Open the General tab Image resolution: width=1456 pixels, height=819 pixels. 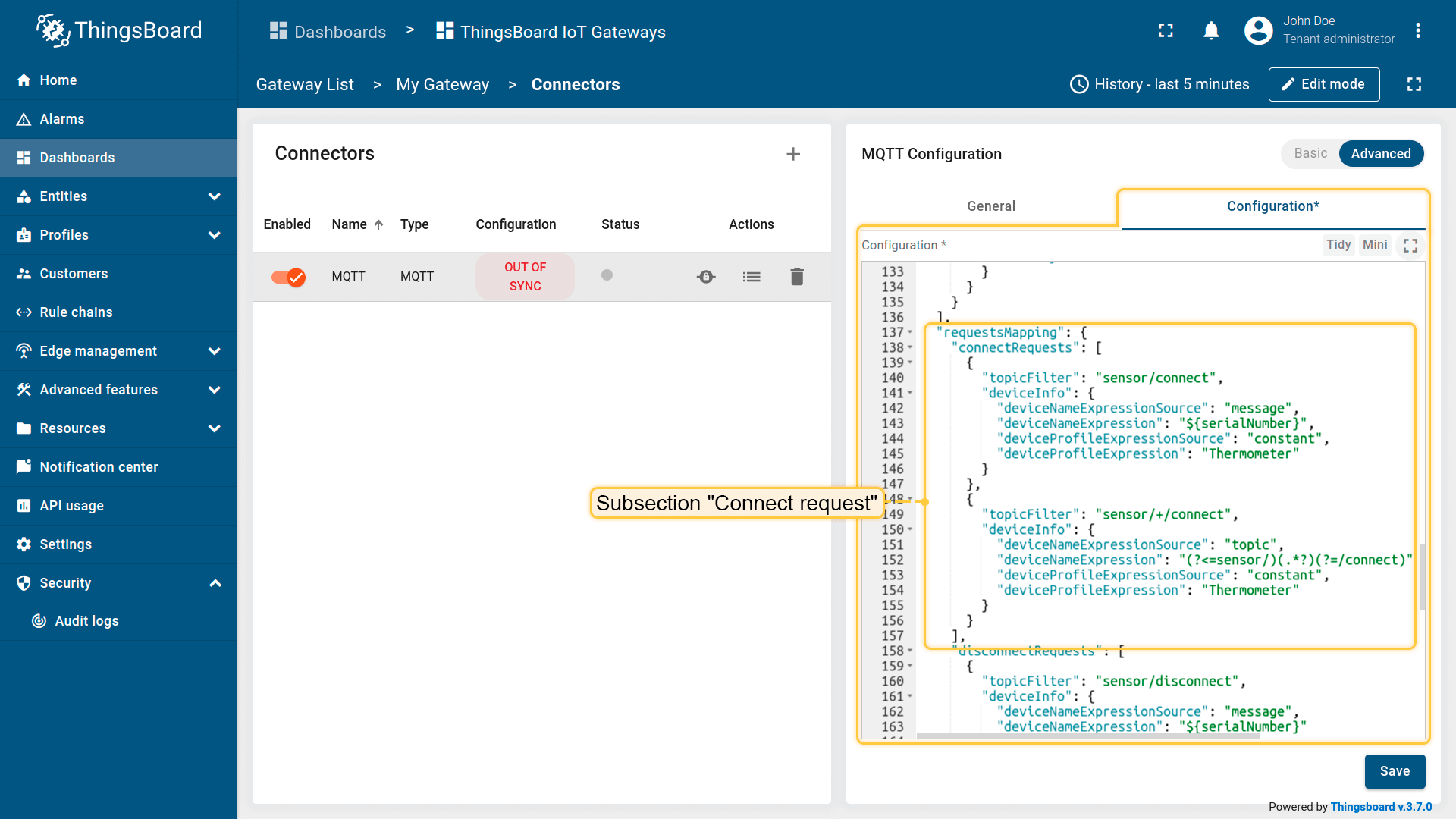(991, 206)
